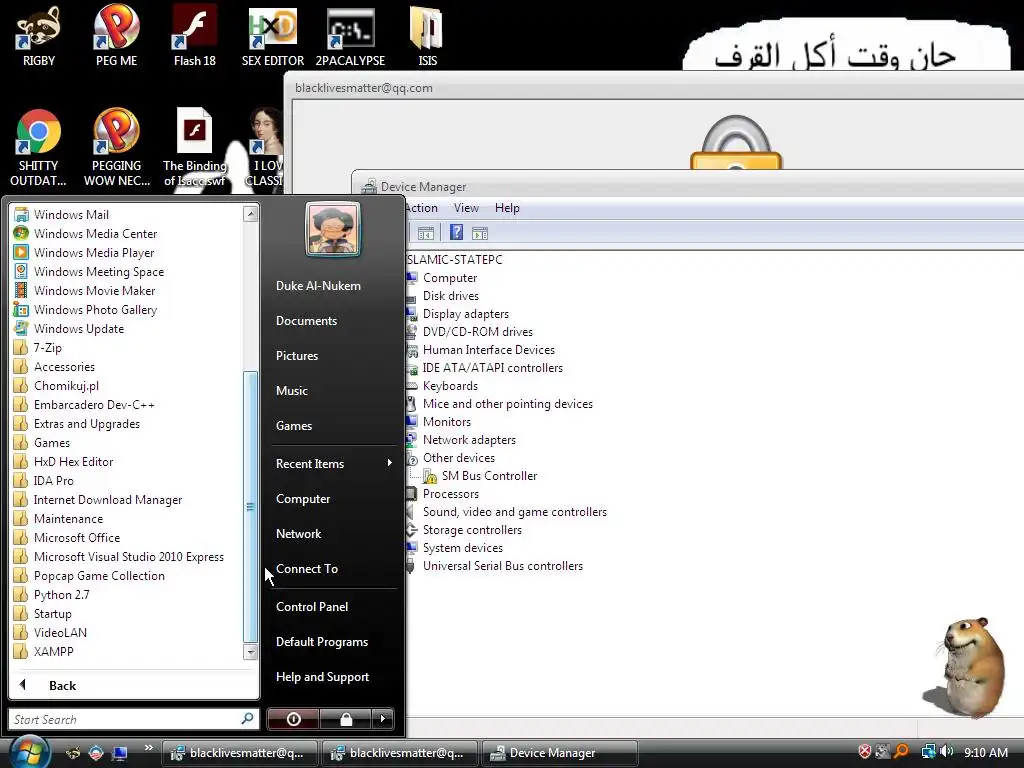Click the volume speaker icon in system tray
The image size is (1024, 768).
tap(947, 752)
